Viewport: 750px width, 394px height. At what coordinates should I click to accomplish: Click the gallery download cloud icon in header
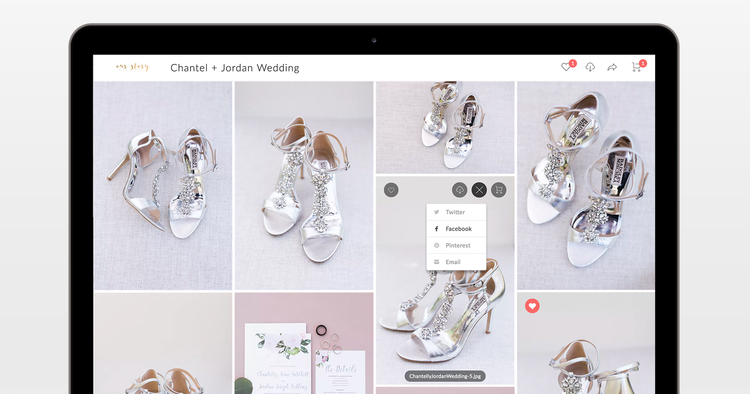coord(590,67)
